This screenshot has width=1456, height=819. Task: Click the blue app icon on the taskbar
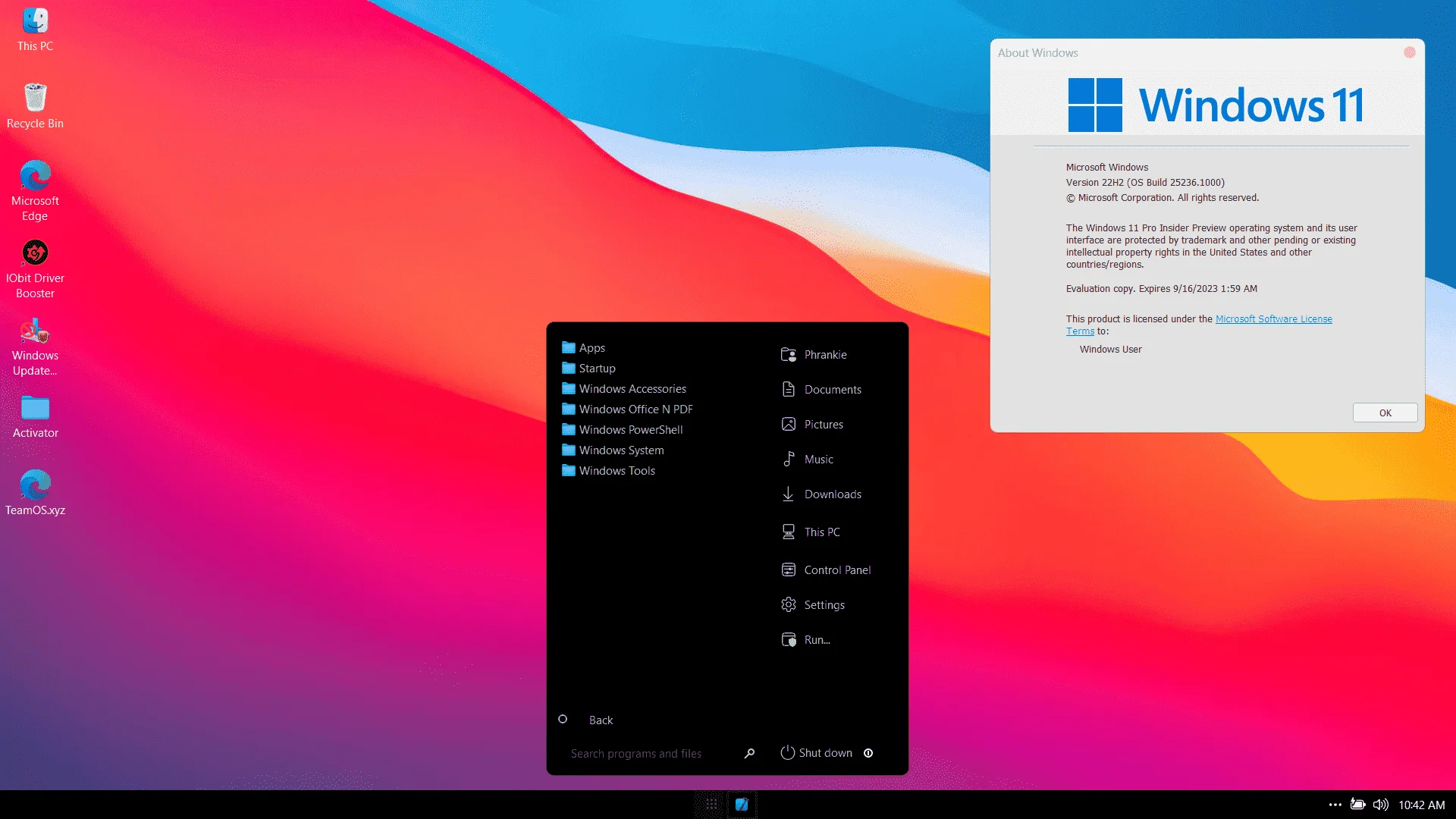coord(742,805)
